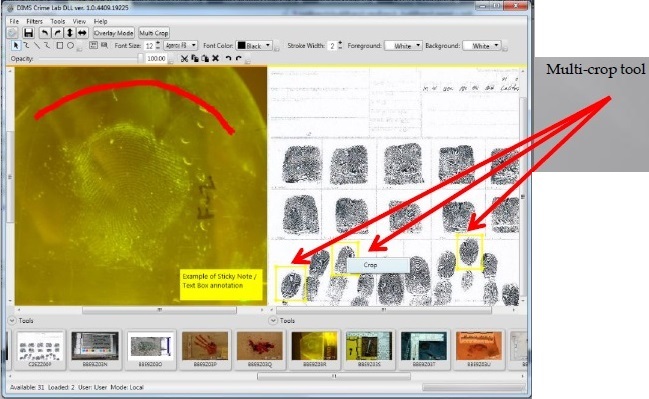Click the annotation Undo arrow on the Opacity row
This screenshot has width=649, height=399.
[228, 58]
